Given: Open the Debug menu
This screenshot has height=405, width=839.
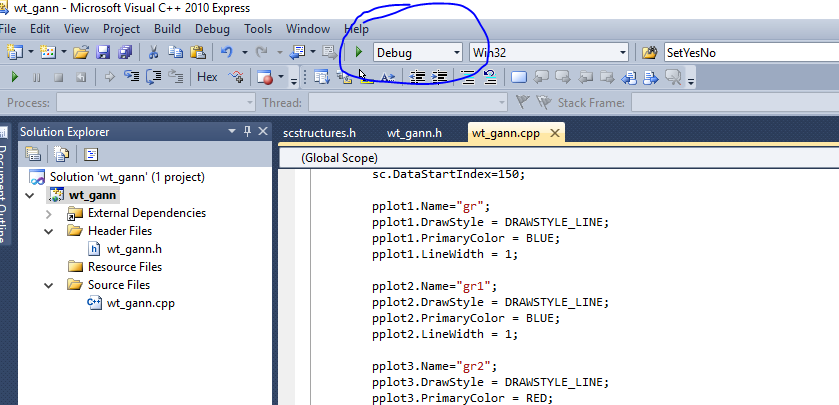Looking at the screenshot, I should coord(212,29).
